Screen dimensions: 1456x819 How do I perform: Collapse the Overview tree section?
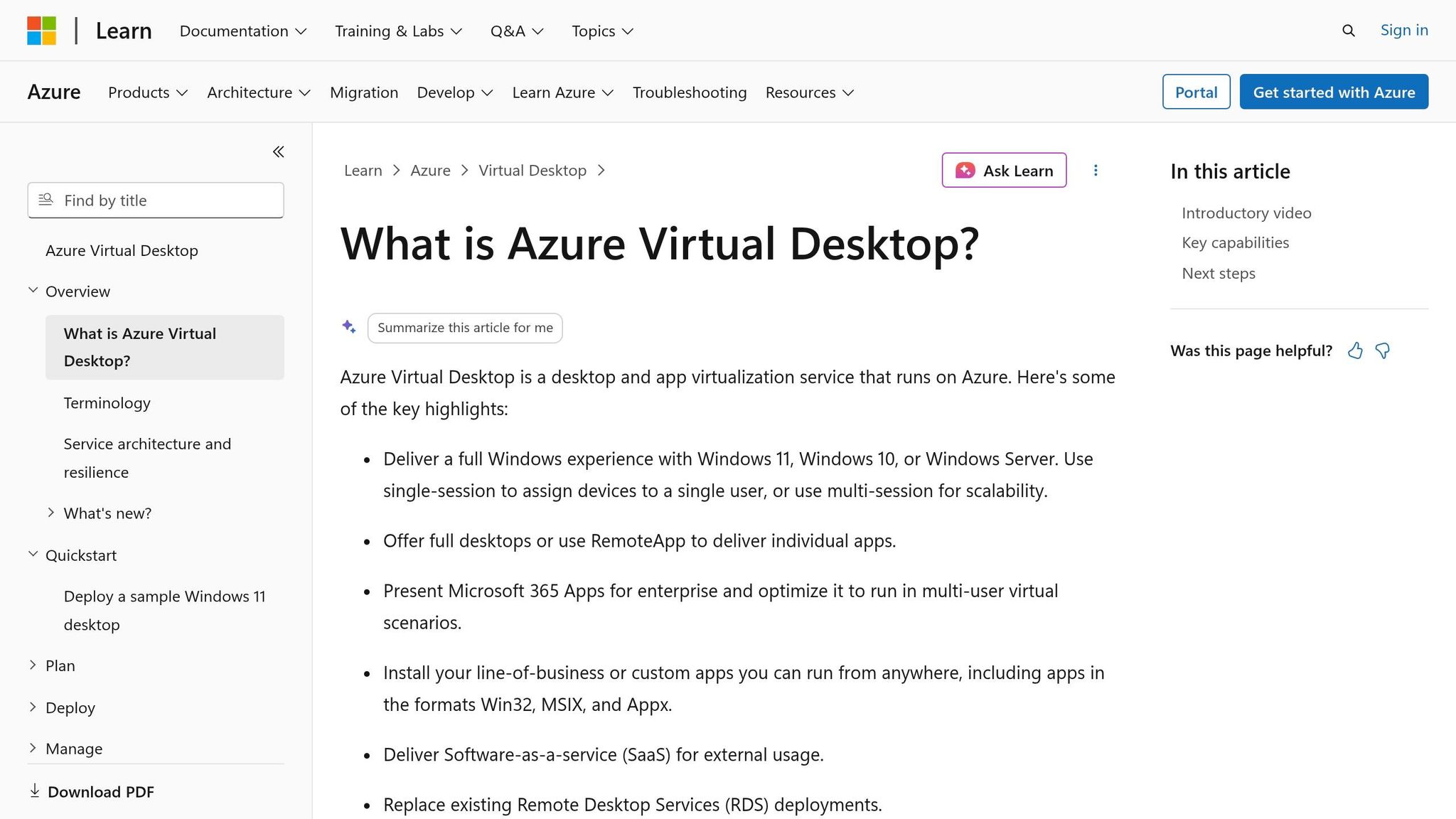pyautogui.click(x=33, y=290)
